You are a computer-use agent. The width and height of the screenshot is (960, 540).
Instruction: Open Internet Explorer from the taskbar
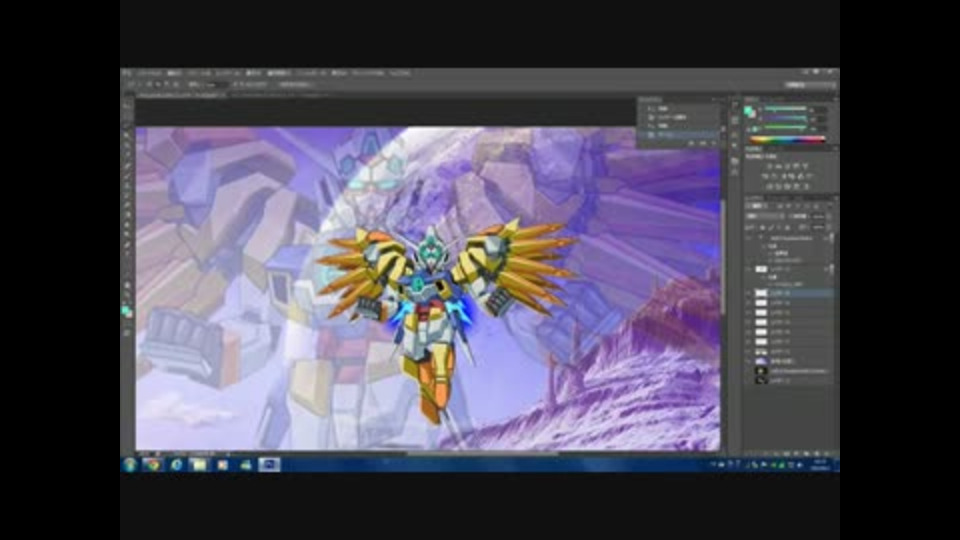tap(176, 465)
